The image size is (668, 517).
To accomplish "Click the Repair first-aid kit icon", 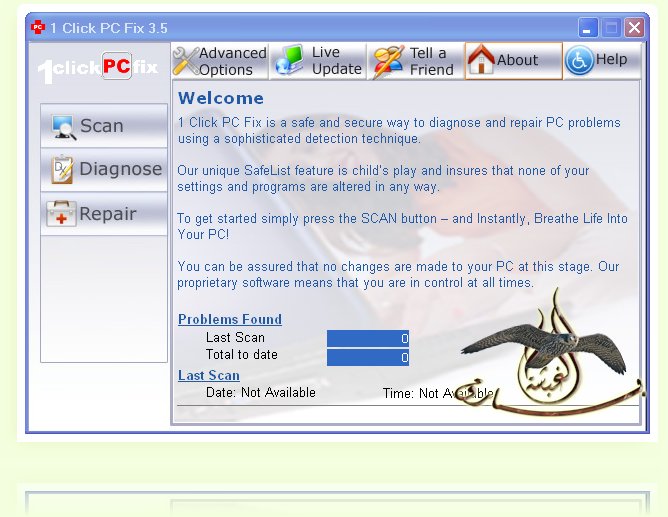I will pos(61,213).
